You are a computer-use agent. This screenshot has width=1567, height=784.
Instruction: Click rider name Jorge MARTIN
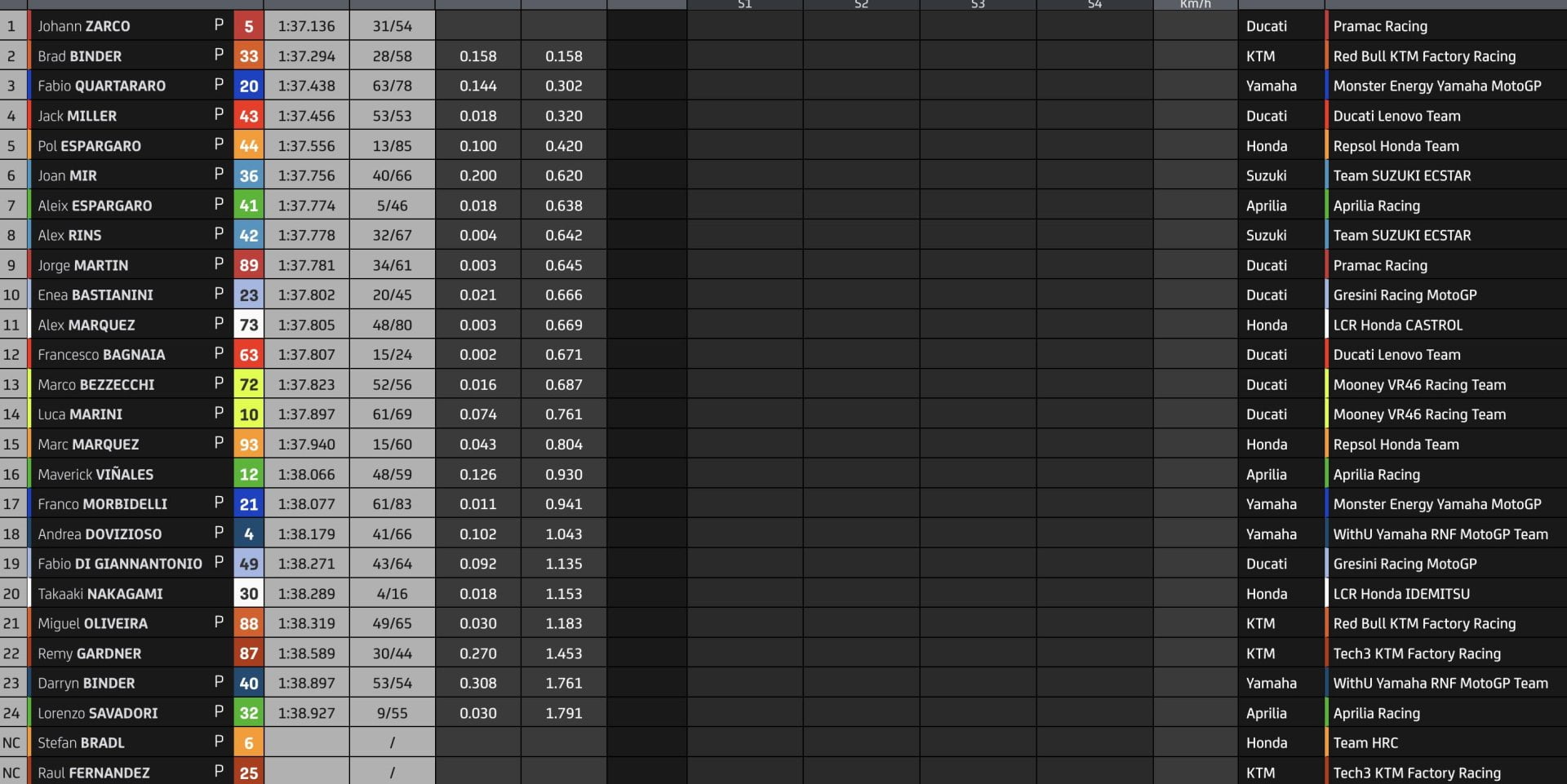coord(82,265)
